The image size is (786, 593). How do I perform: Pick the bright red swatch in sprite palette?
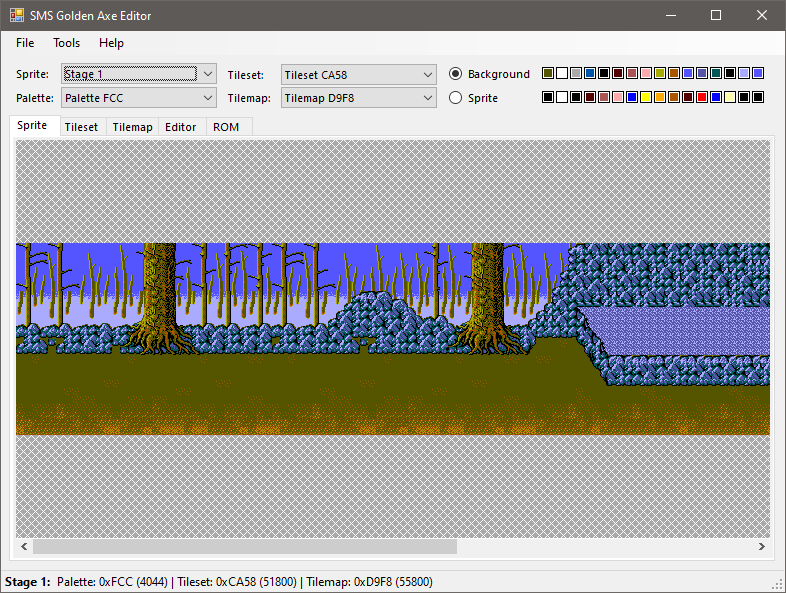702,97
